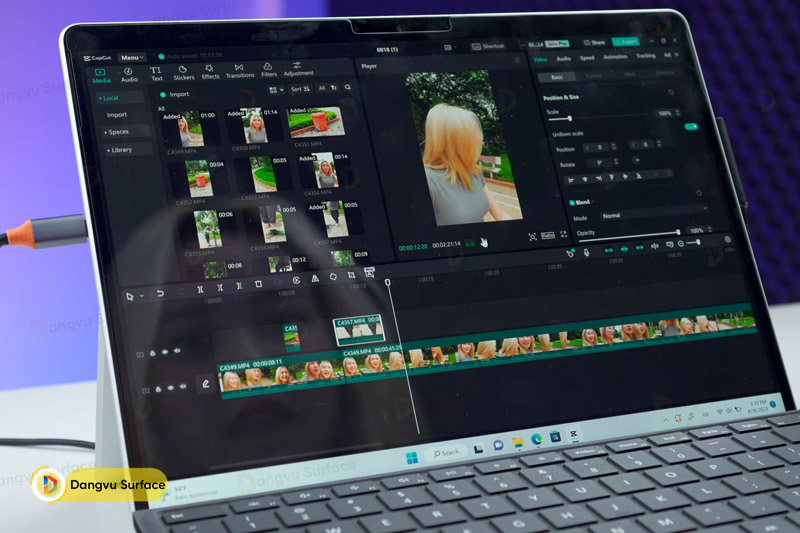Click the media search magnifier icon
800x533 pixels.
(x=347, y=87)
